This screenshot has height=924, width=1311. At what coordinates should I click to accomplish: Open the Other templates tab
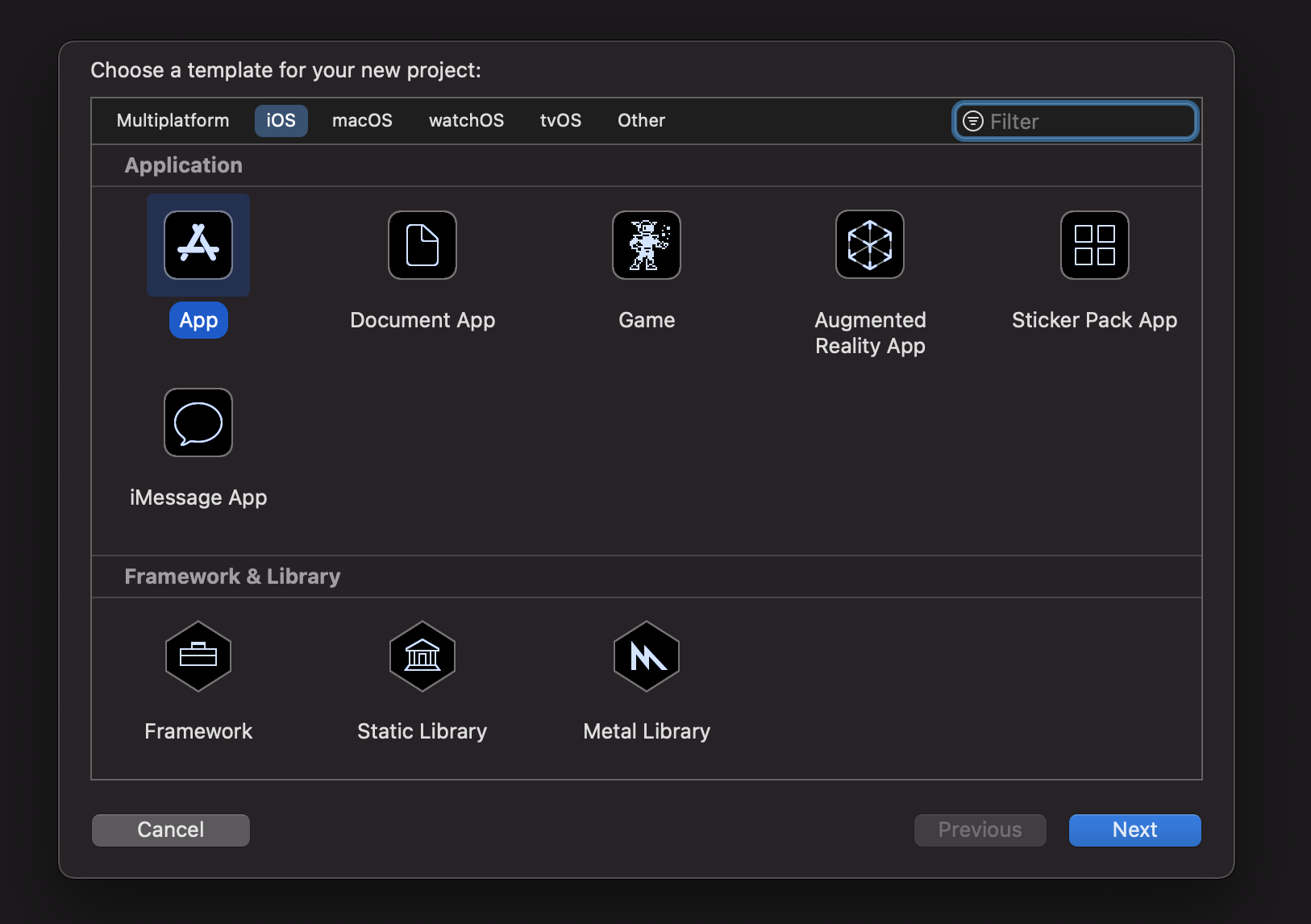[x=641, y=121]
